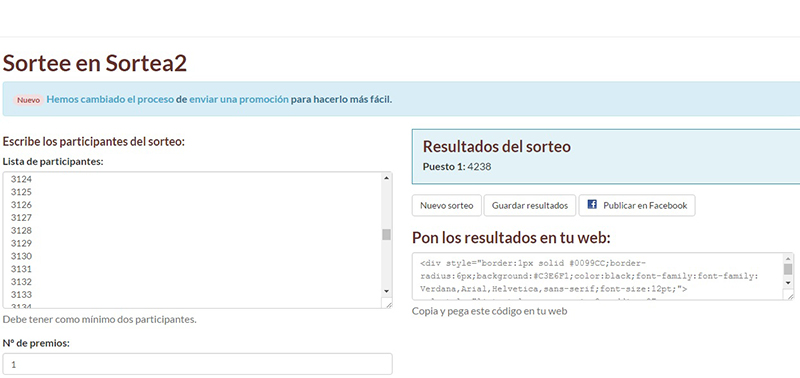Click the Nuevo sorteo button

click(446, 206)
